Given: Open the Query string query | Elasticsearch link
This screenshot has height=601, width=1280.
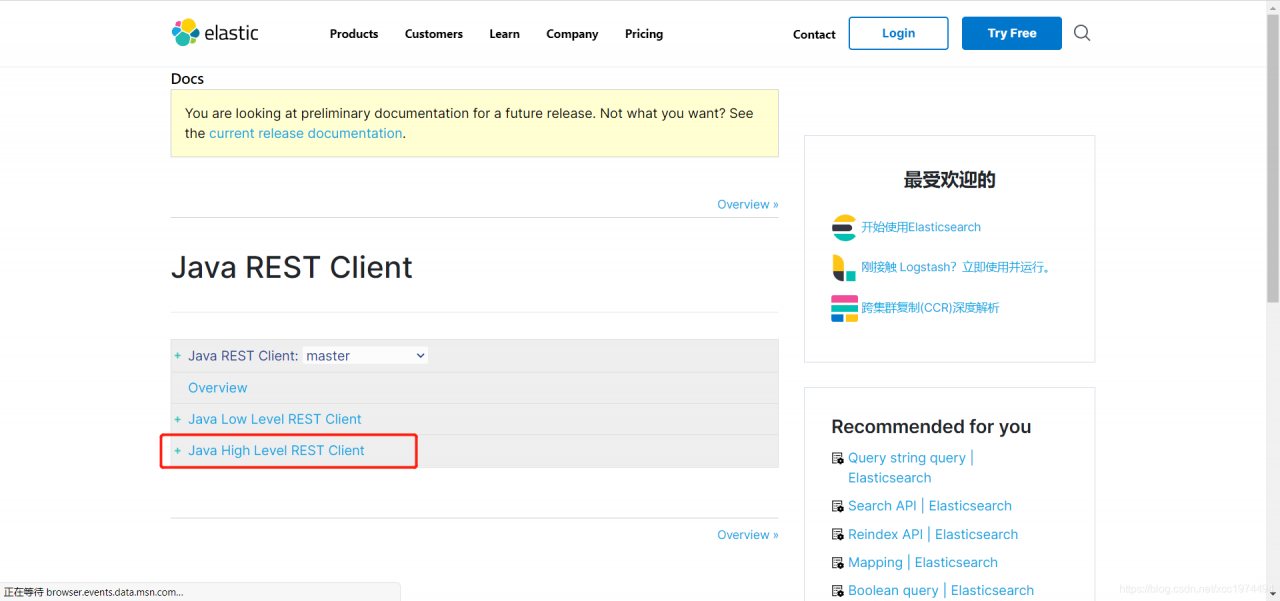Looking at the screenshot, I should [910, 468].
